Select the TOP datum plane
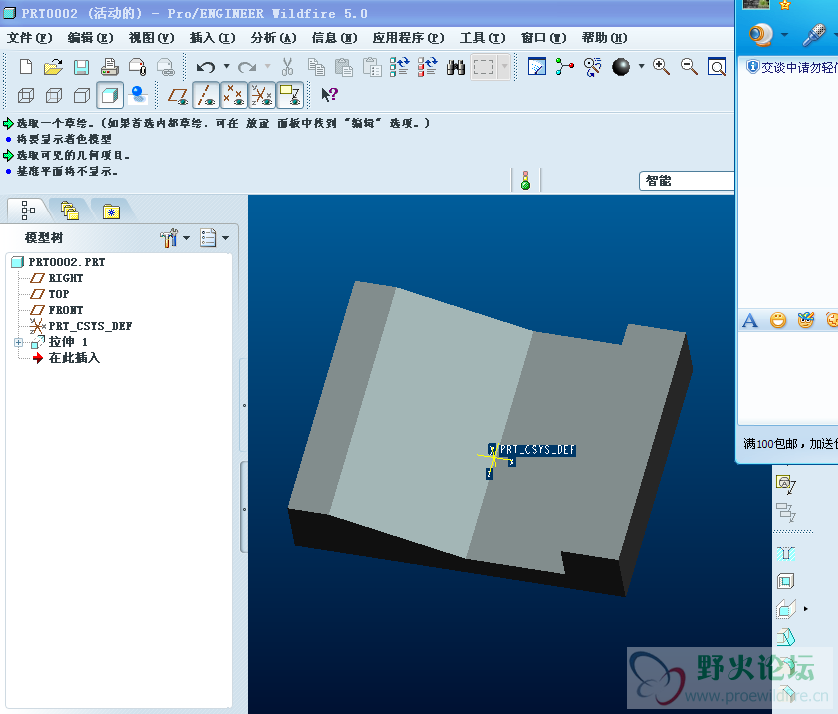Screen dimensions: 838x714 coord(50,294)
